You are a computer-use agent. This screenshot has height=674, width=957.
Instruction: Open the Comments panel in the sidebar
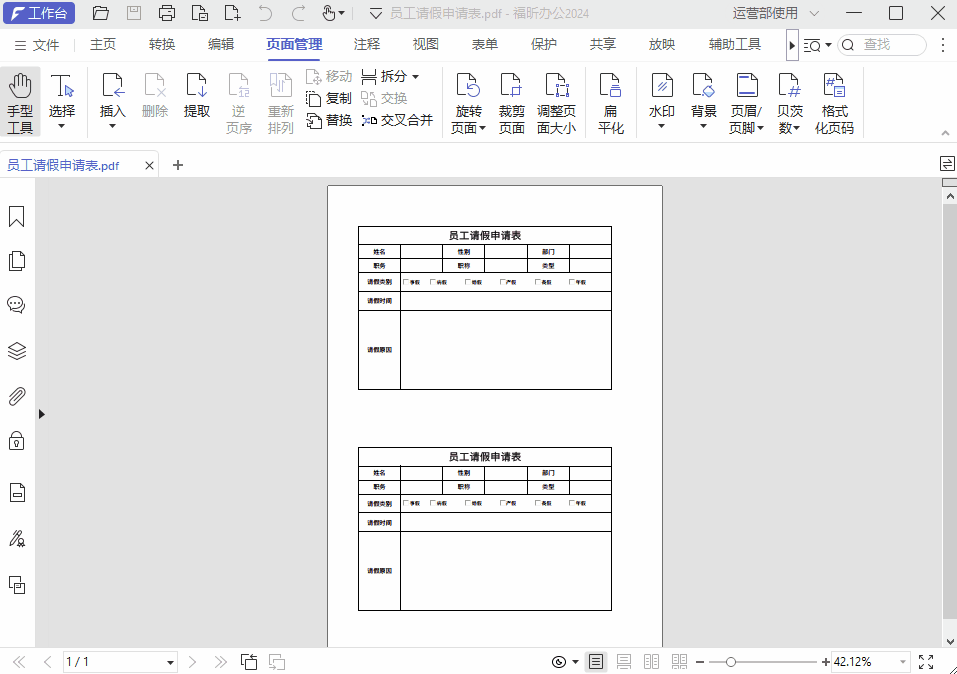point(17,305)
